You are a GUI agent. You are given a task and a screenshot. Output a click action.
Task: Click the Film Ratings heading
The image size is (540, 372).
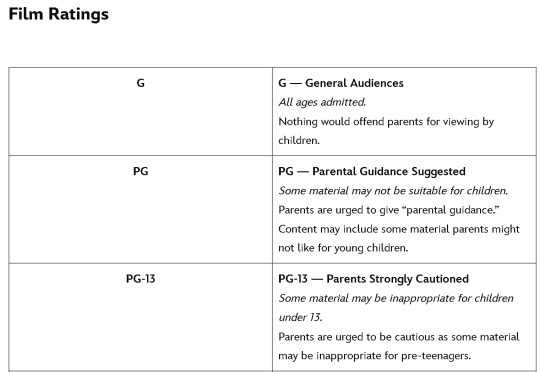click(59, 14)
